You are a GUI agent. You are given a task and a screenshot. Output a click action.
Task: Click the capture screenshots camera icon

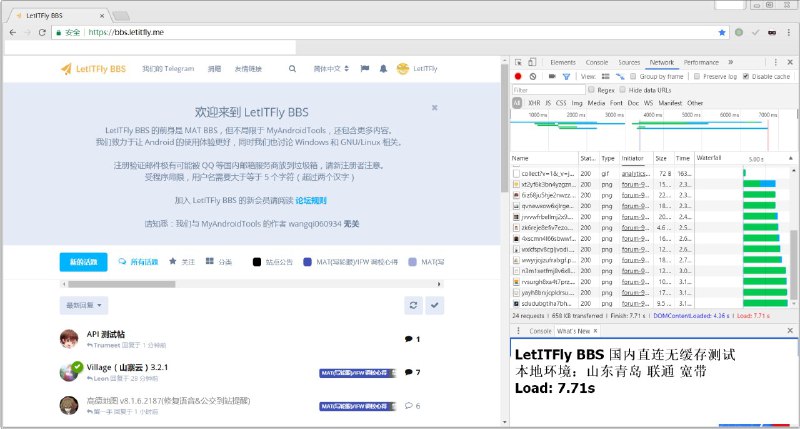[552, 77]
